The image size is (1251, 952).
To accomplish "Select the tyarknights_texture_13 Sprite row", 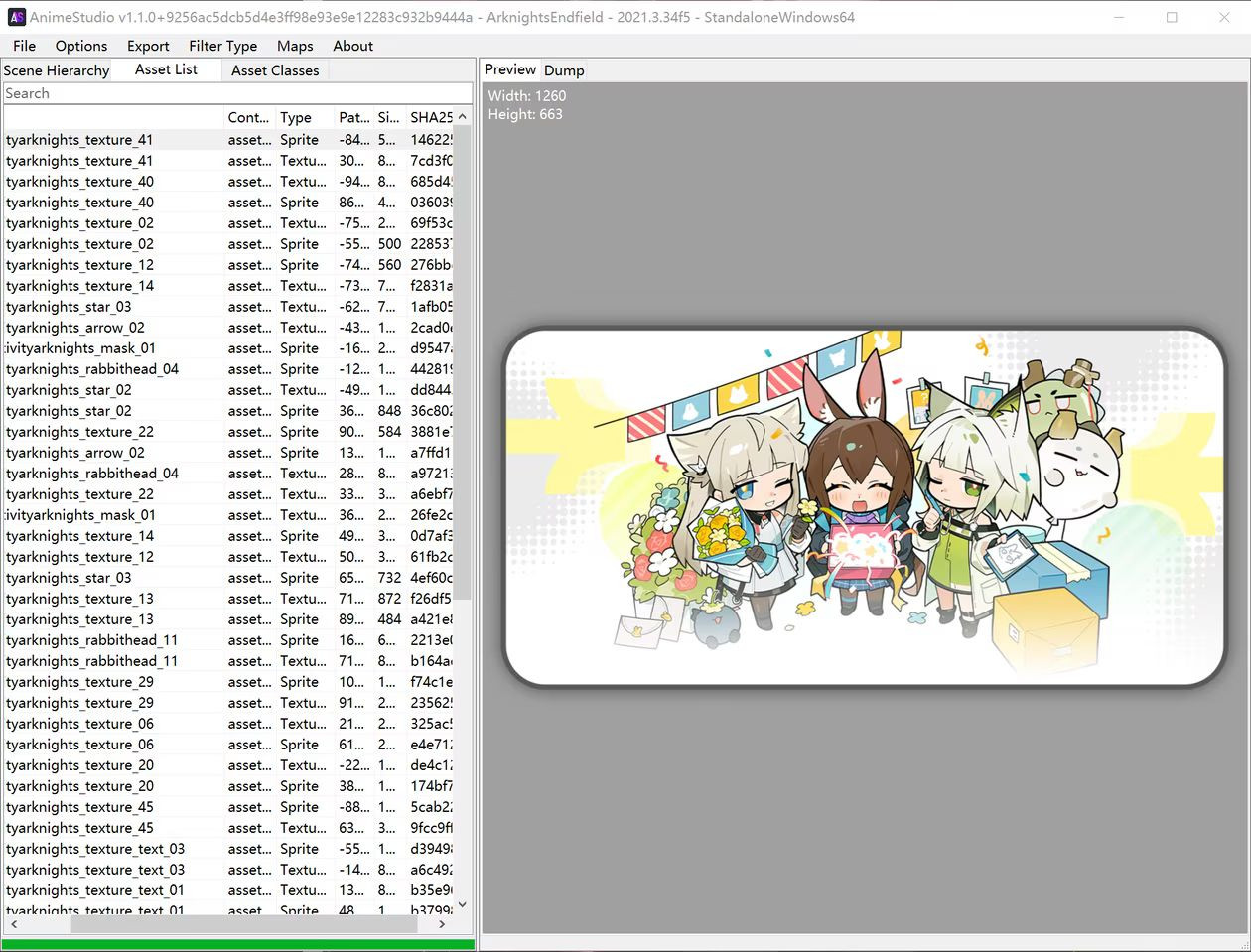I will 228,619.
